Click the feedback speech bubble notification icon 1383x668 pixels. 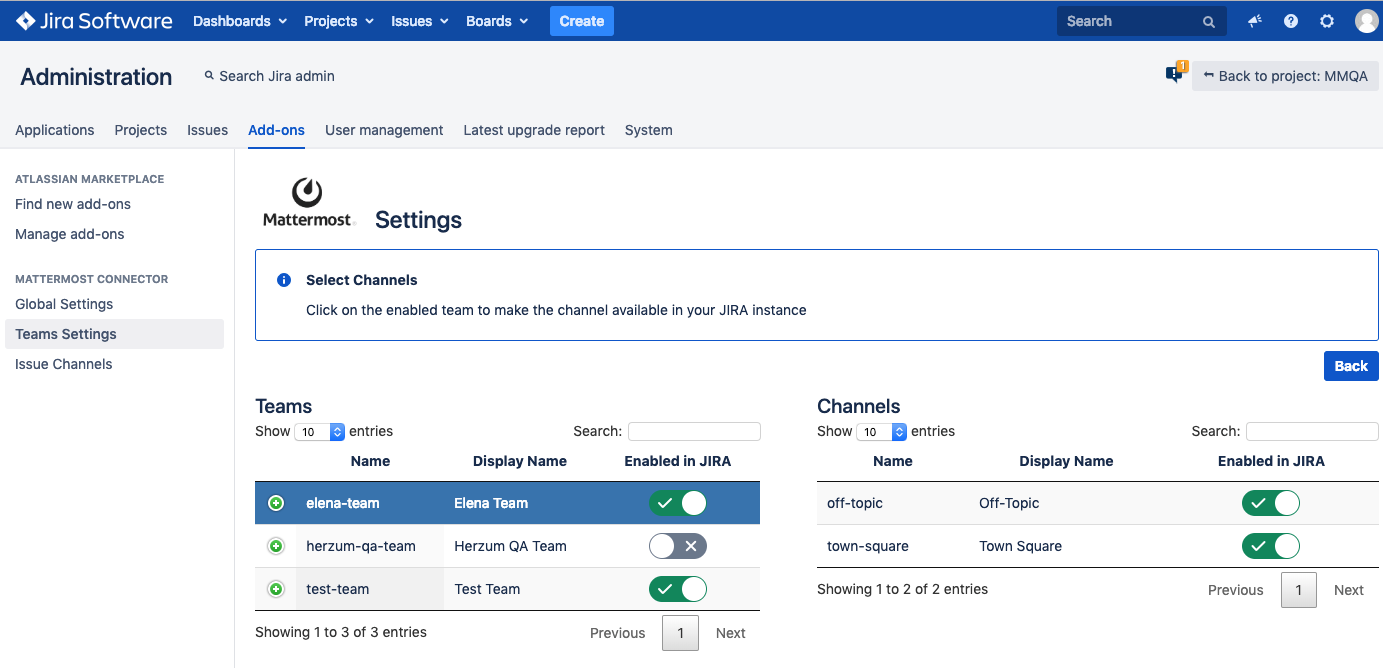1175,74
